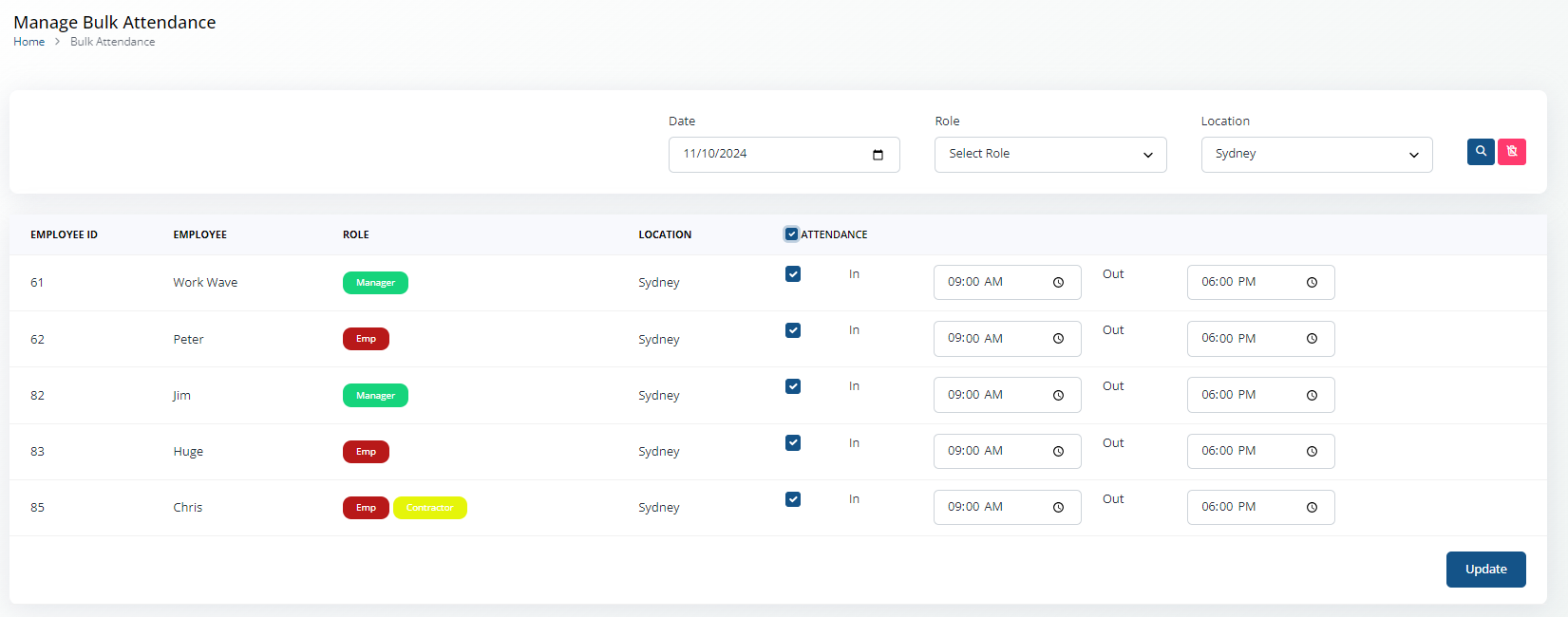
Task: Click Jim's Manager role badge
Action: tap(375, 396)
